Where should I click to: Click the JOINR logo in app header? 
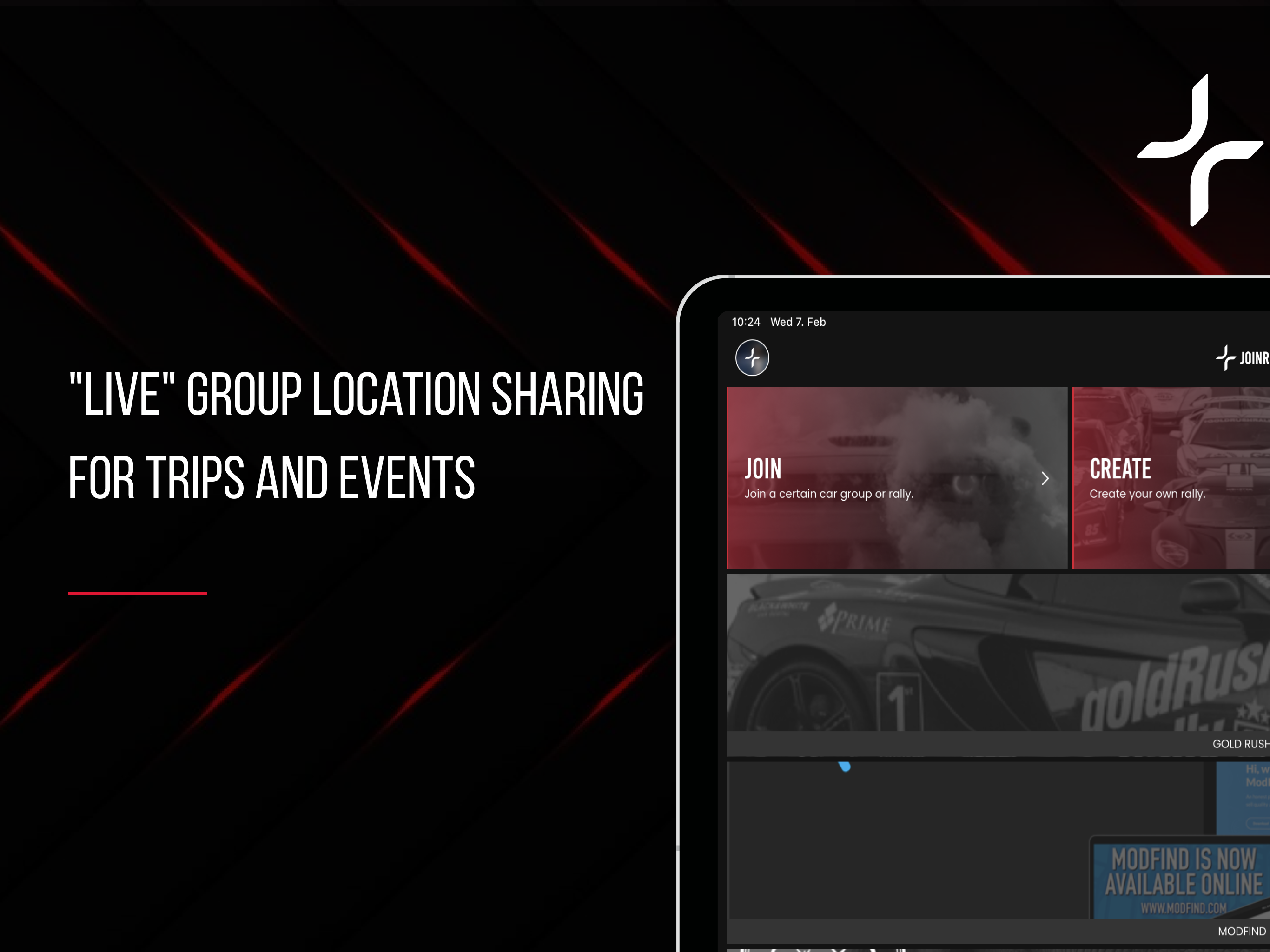coord(1243,358)
